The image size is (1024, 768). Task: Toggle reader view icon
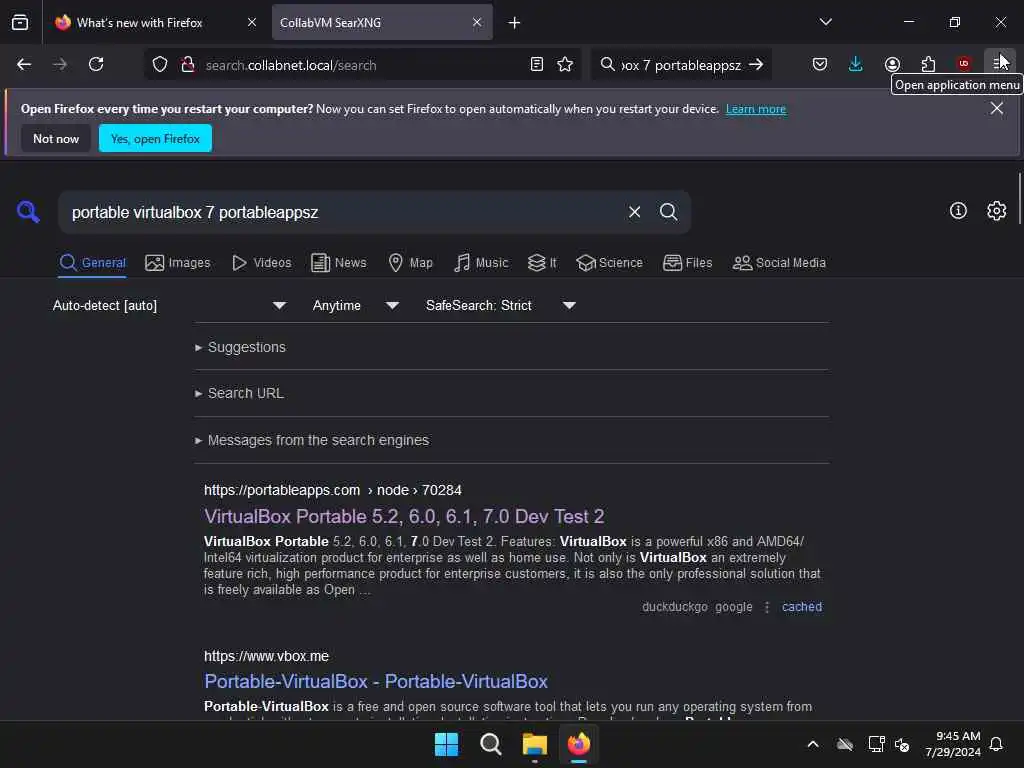tap(537, 64)
